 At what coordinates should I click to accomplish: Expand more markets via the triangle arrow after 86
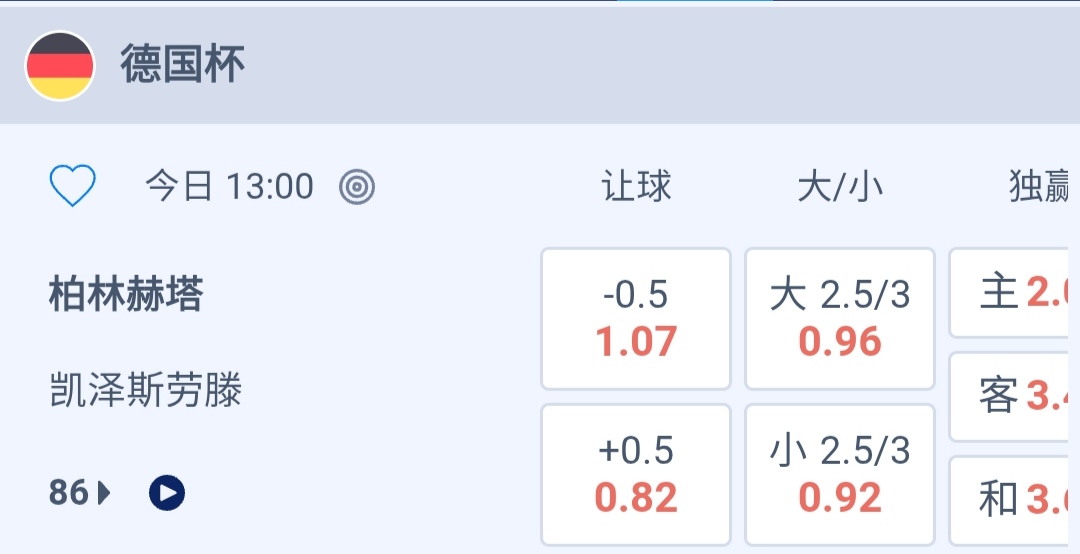(x=104, y=492)
